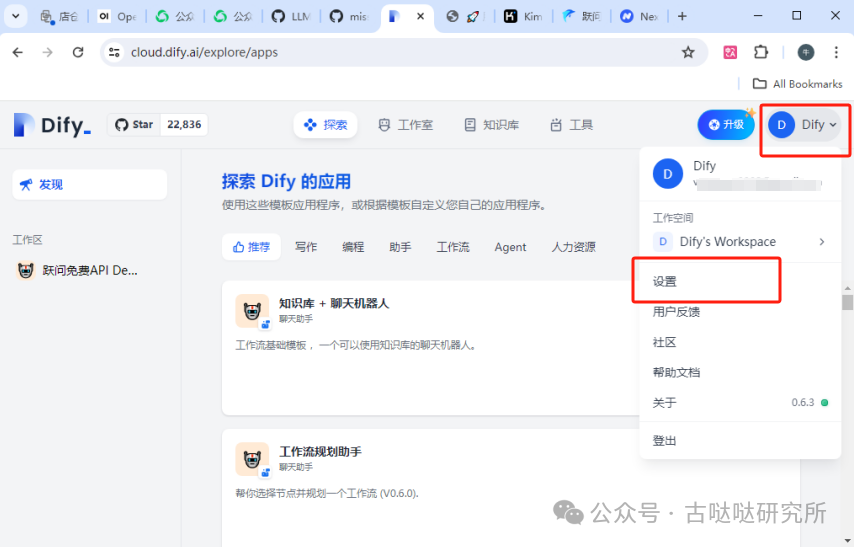Screen dimensions: 854x547
Task: Select the 推荐 category filter
Action: [251, 247]
